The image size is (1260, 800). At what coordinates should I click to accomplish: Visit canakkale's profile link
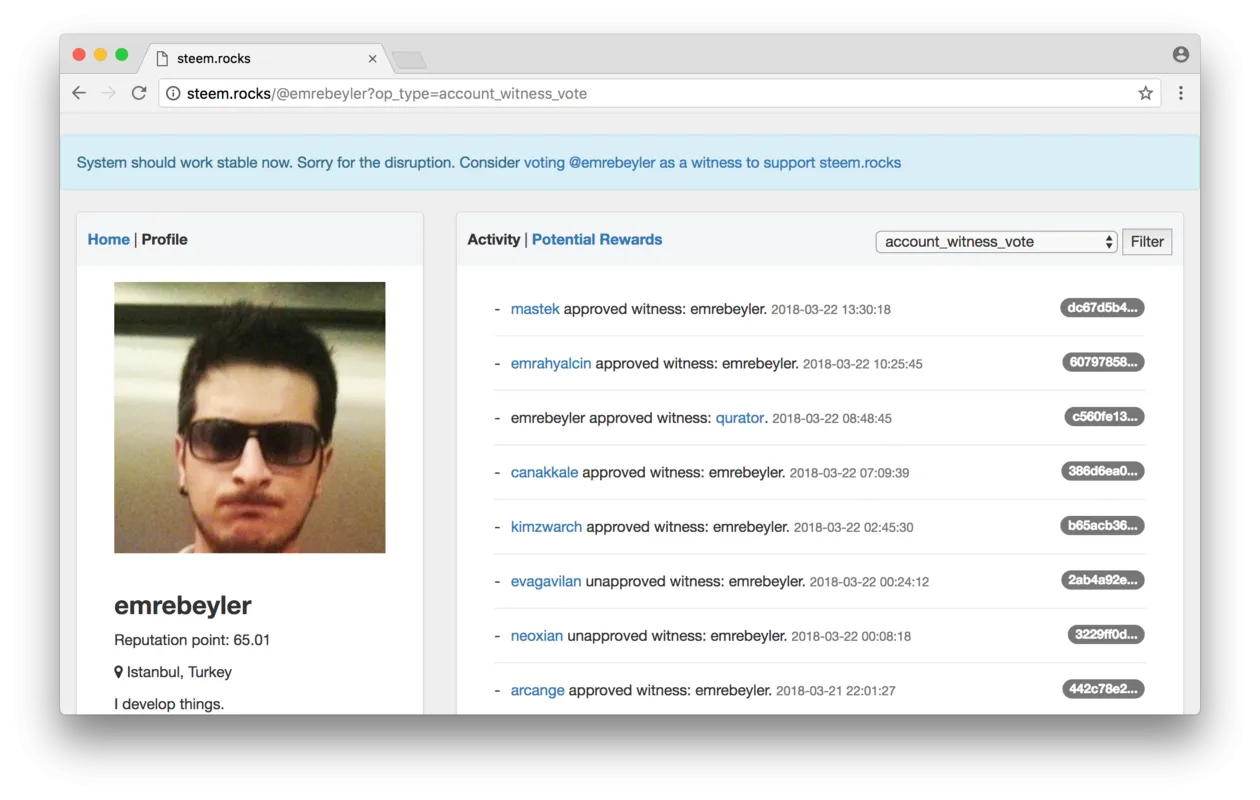coord(544,472)
